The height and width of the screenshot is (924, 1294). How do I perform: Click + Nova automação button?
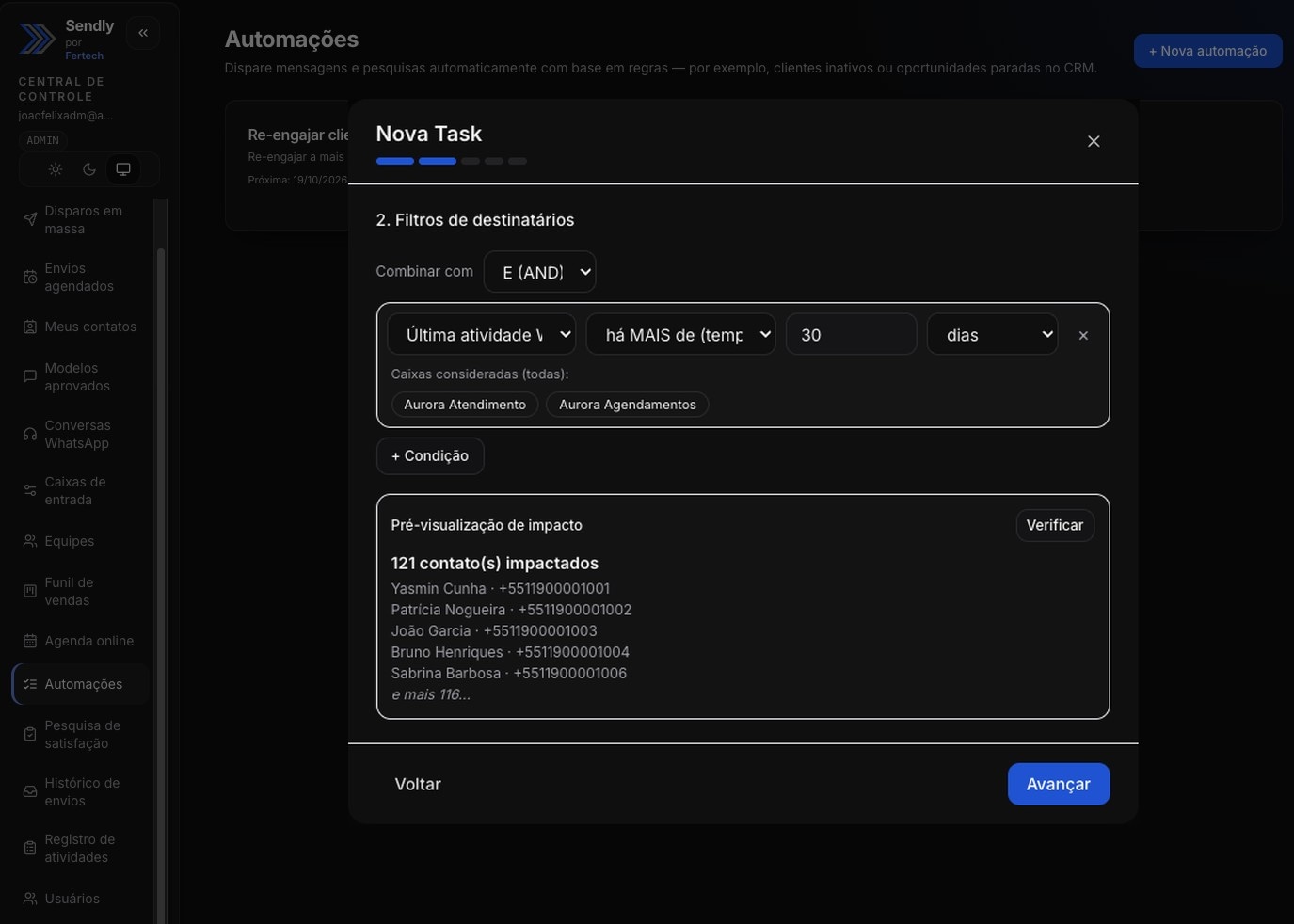pos(1207,51)
